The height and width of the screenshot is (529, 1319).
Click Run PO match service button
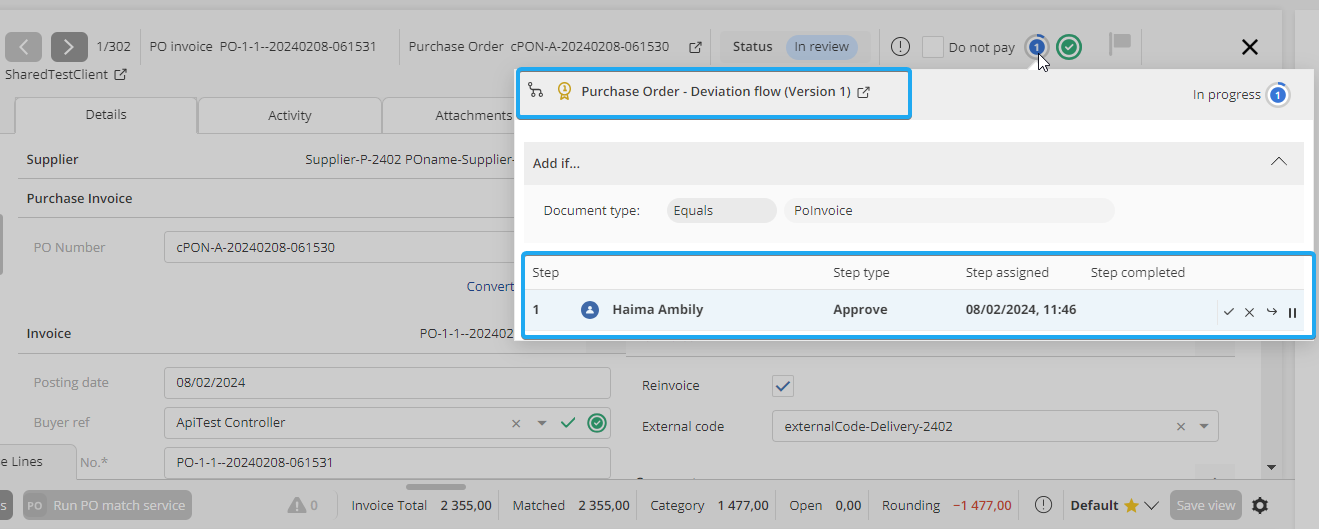click(x=107, y=505)
